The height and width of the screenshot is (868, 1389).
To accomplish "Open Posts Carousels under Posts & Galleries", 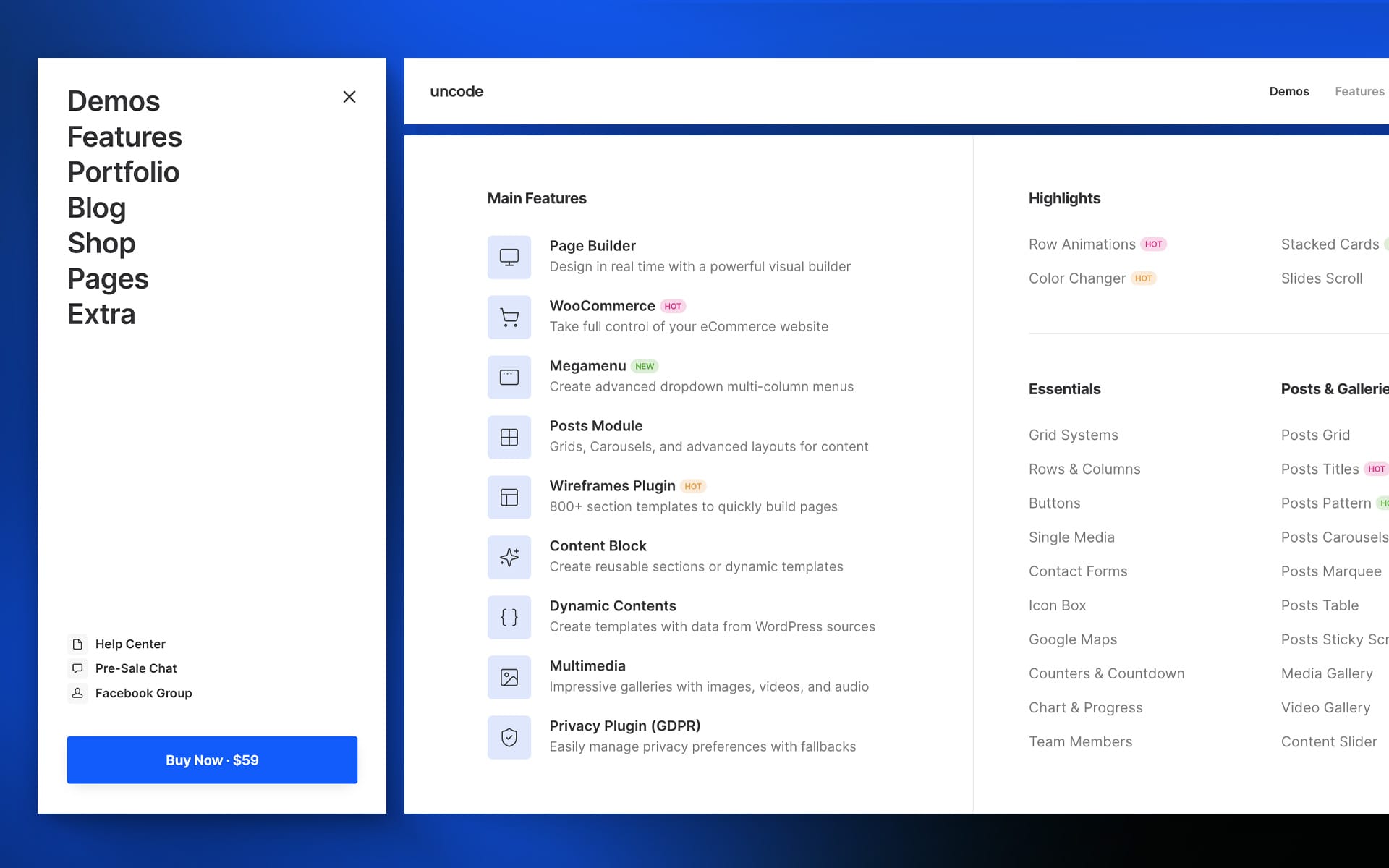I will [x=1335, y=537].
